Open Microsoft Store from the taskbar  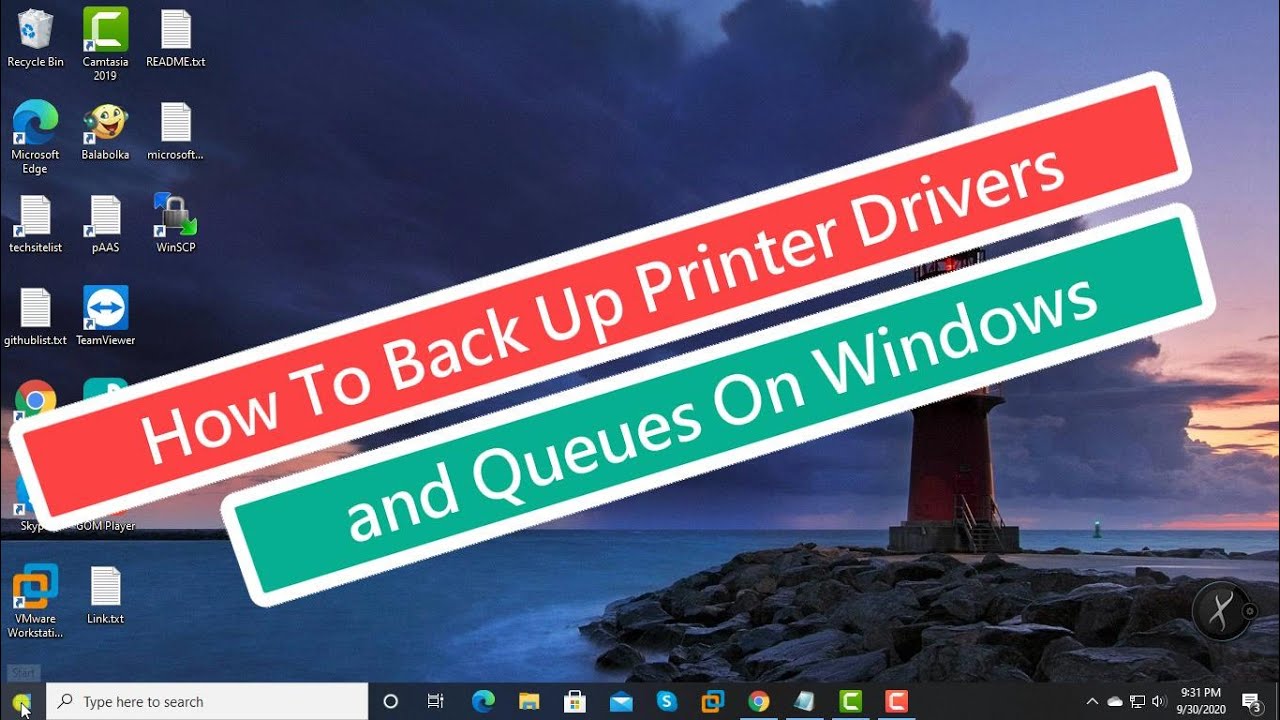[575, 702]
